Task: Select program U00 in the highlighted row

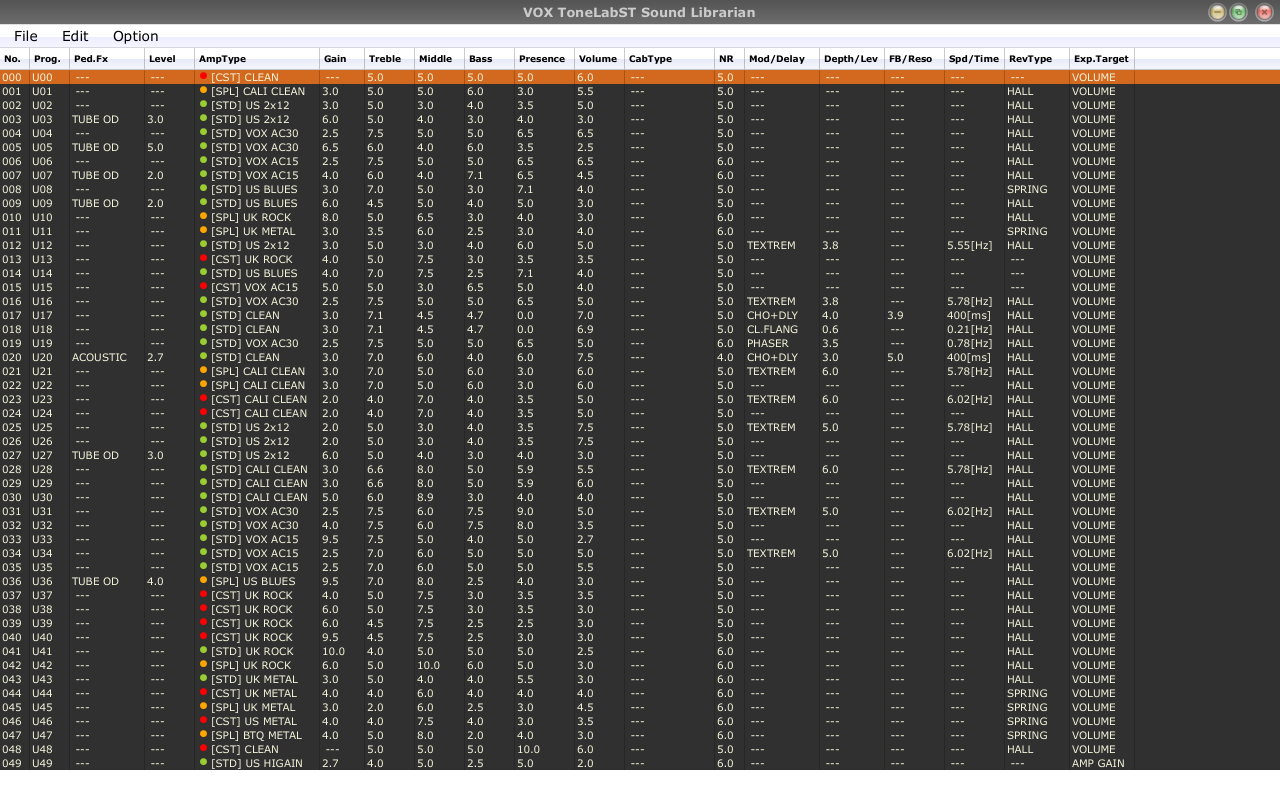Action: (43, 77)
